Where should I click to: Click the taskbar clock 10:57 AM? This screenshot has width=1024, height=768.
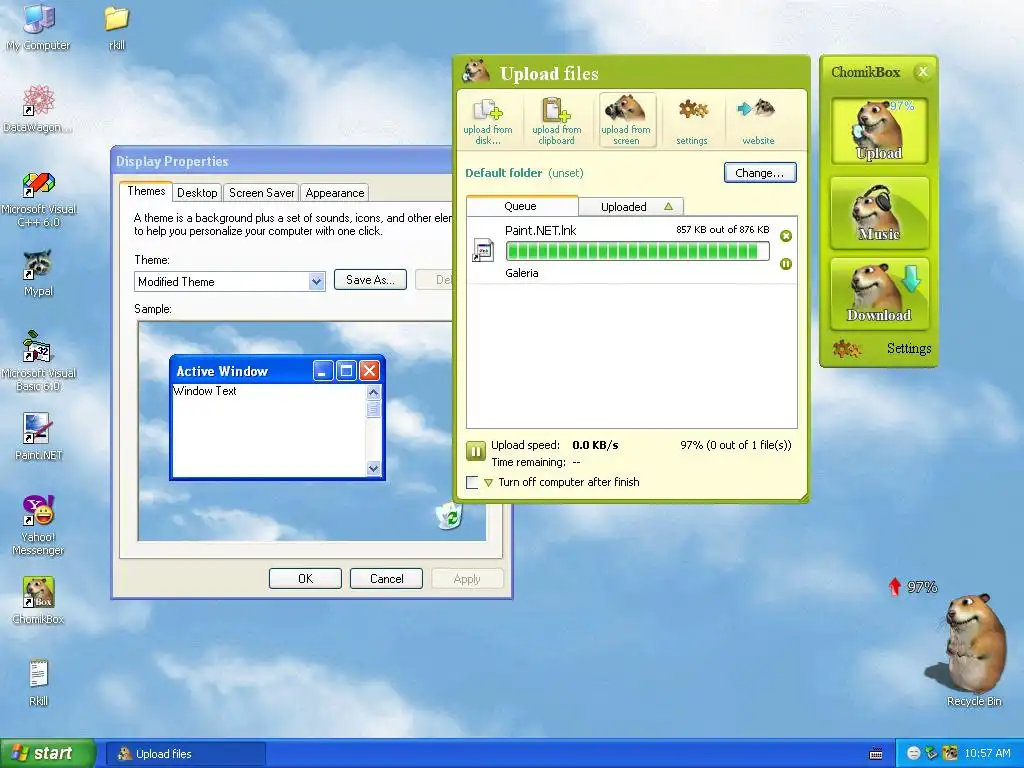pyautogui.click(x=987, y=754)
